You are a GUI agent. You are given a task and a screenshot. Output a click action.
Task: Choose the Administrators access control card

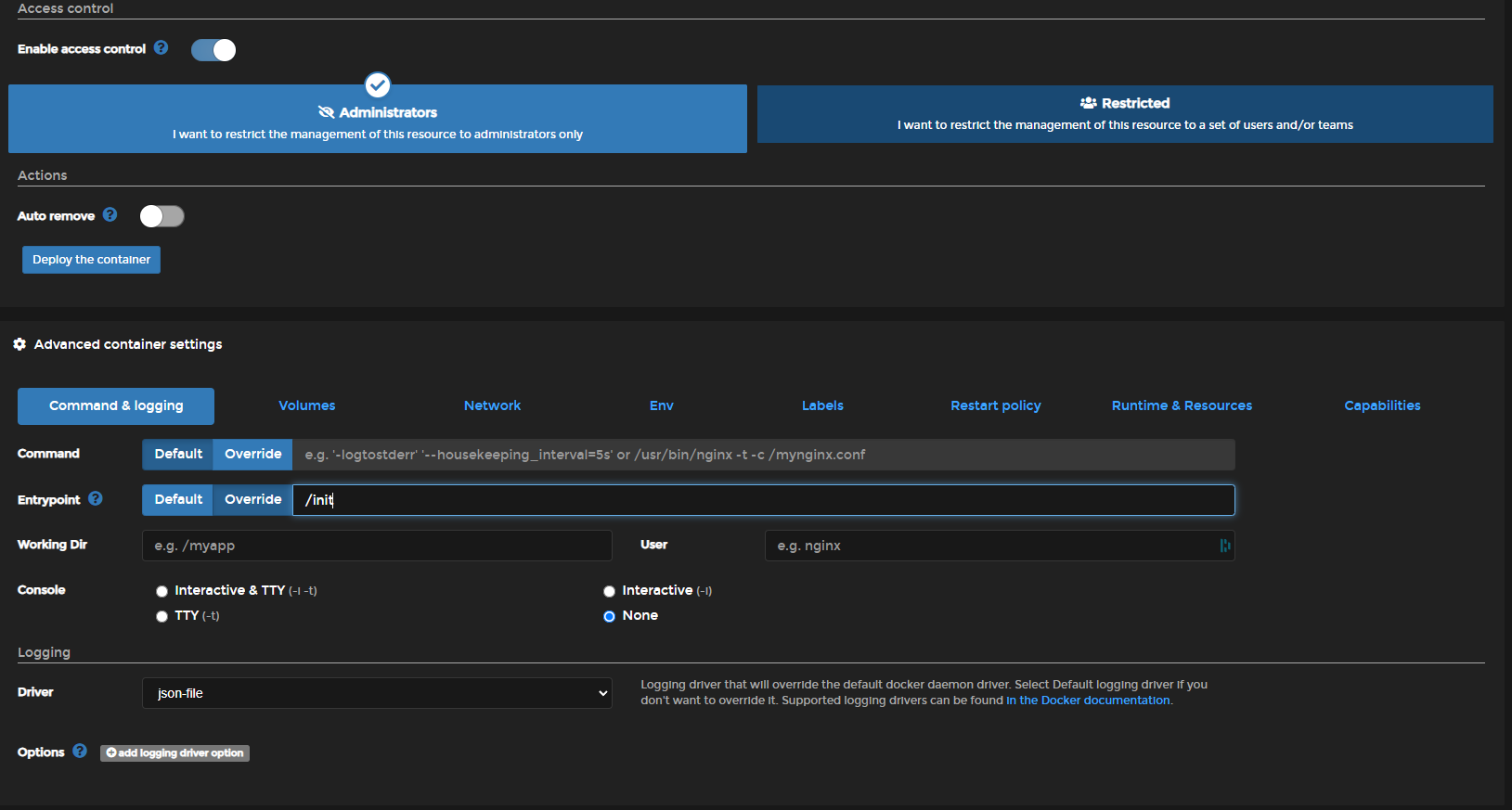(x=378, y=119)
